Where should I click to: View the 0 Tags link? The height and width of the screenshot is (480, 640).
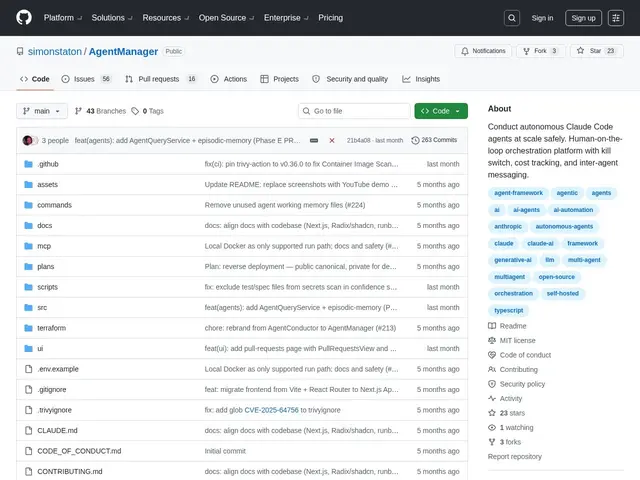[147, 111]
